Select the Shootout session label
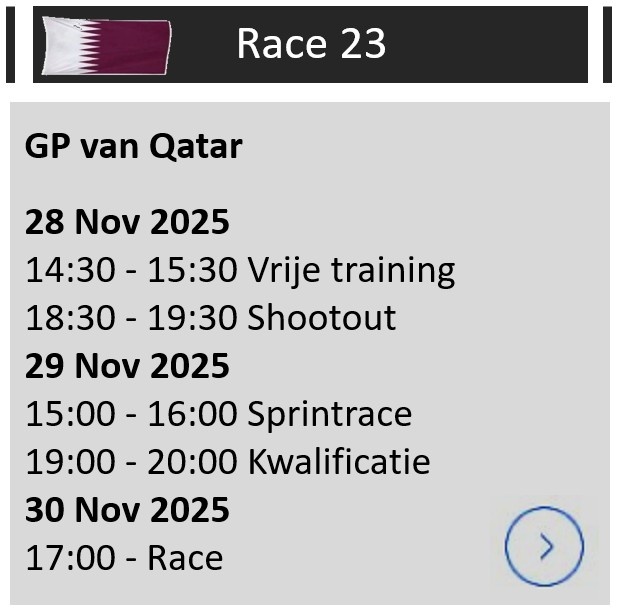The image size is (618, 613). [321, 317]
